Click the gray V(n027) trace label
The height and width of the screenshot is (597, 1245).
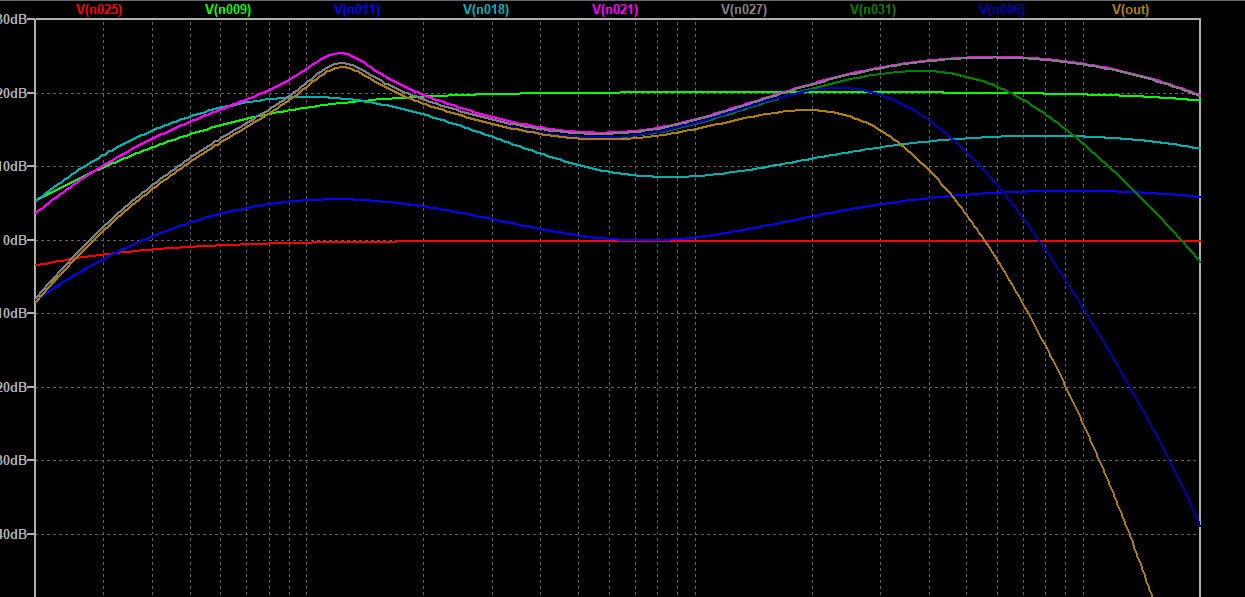coord(744,9)
